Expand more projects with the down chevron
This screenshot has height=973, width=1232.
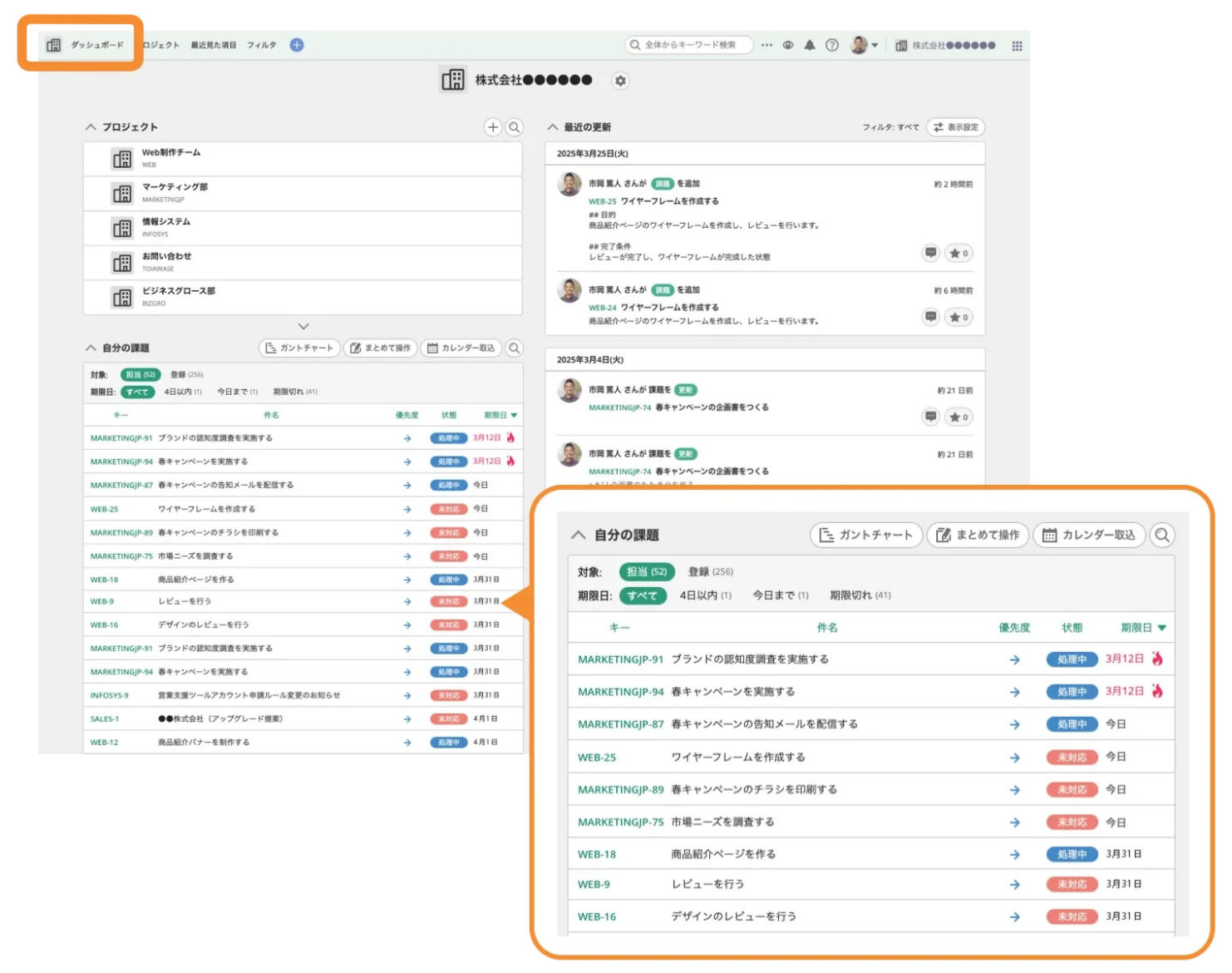click(303, 326)
